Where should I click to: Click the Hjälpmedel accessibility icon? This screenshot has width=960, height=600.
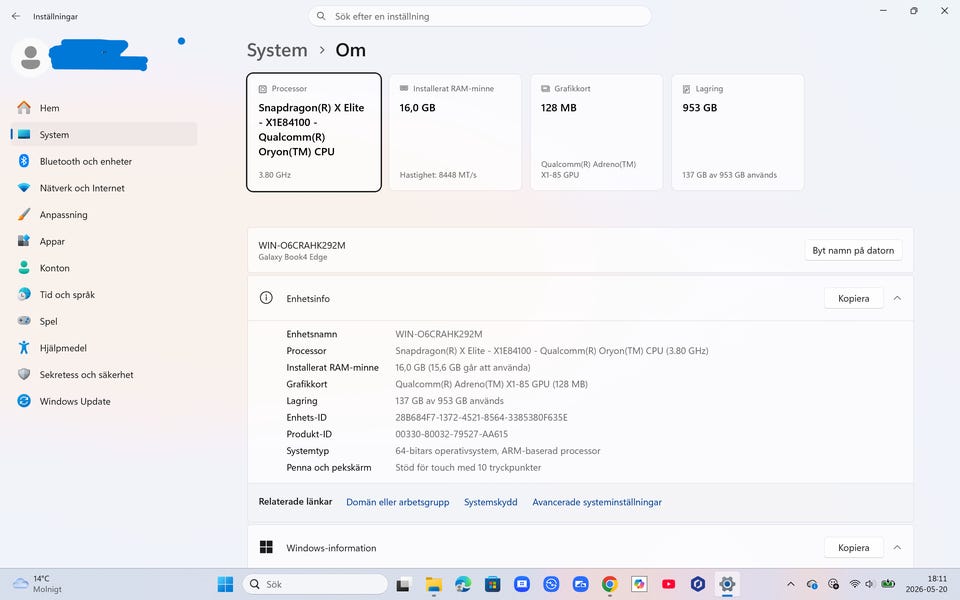coord(24,348)
